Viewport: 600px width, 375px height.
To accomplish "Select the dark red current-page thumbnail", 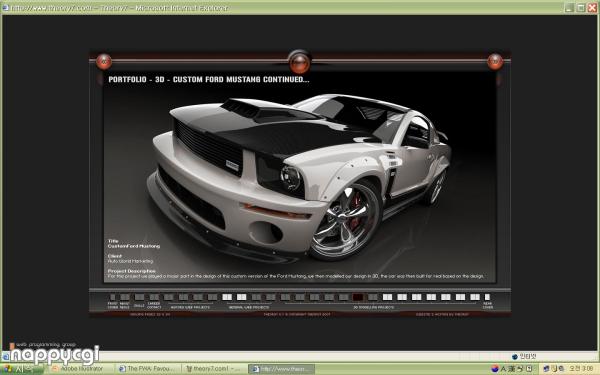I will (x=358, y=297).
